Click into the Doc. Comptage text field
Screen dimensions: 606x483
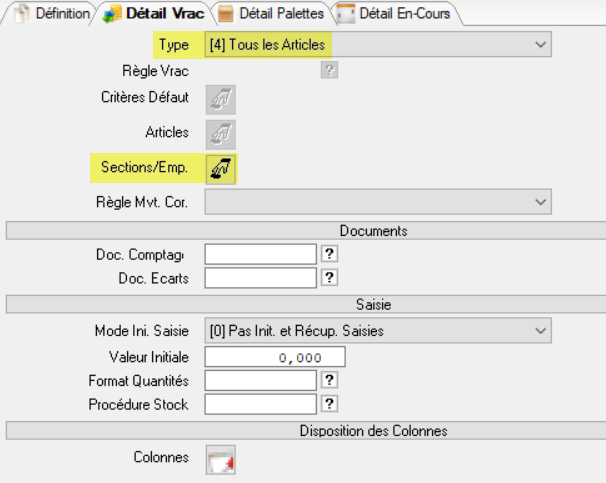pyautogui.click(x=260, y=254)
